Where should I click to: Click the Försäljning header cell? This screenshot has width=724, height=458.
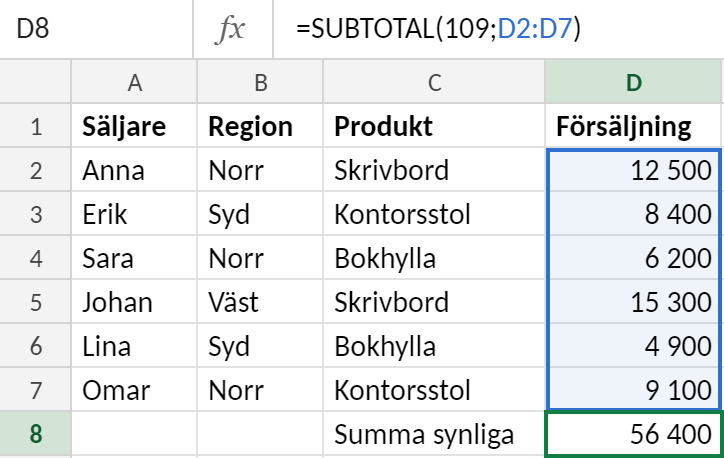pyautogui.click(x=634, y=126)
